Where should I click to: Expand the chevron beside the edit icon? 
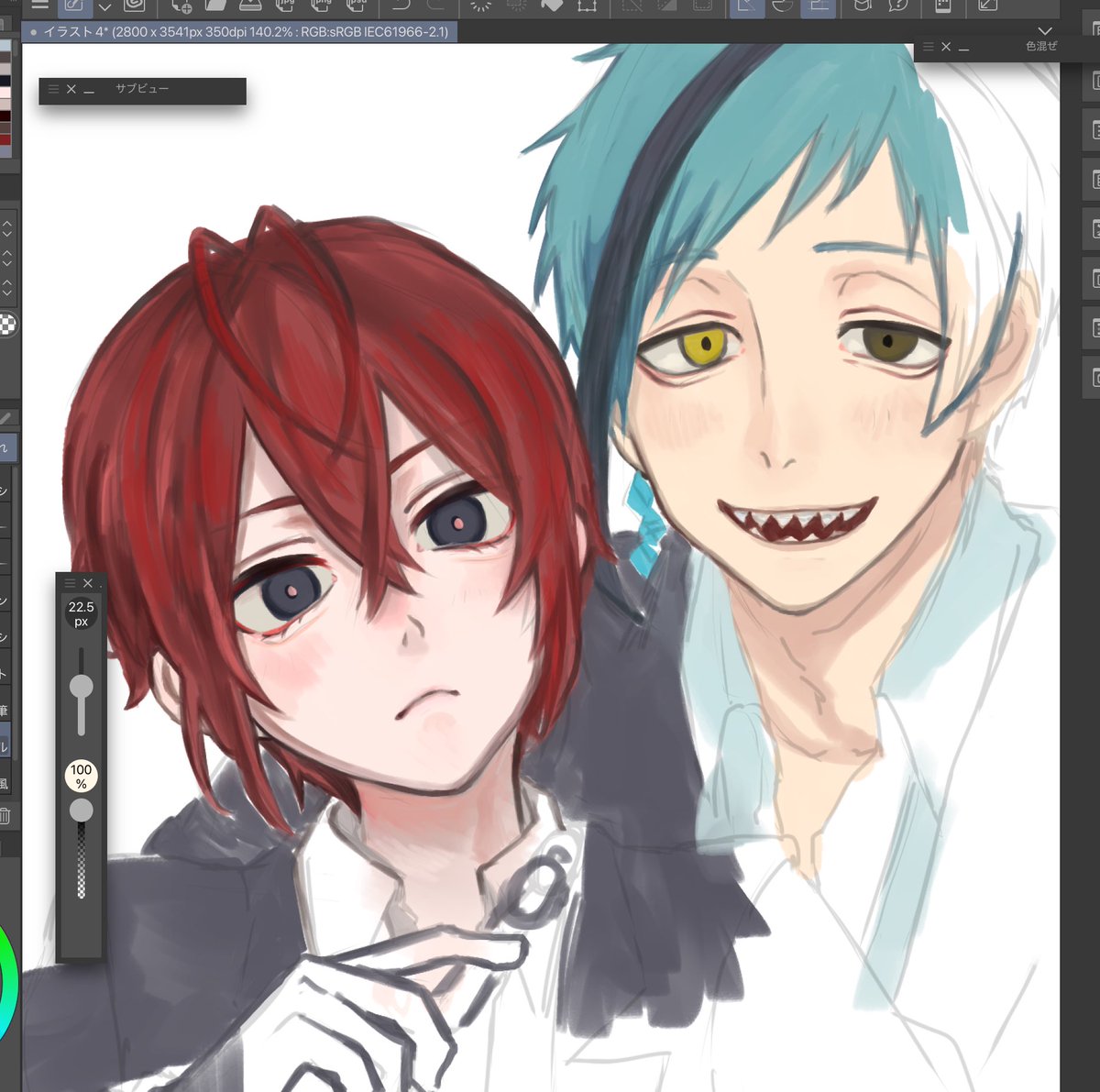[104, 7]
